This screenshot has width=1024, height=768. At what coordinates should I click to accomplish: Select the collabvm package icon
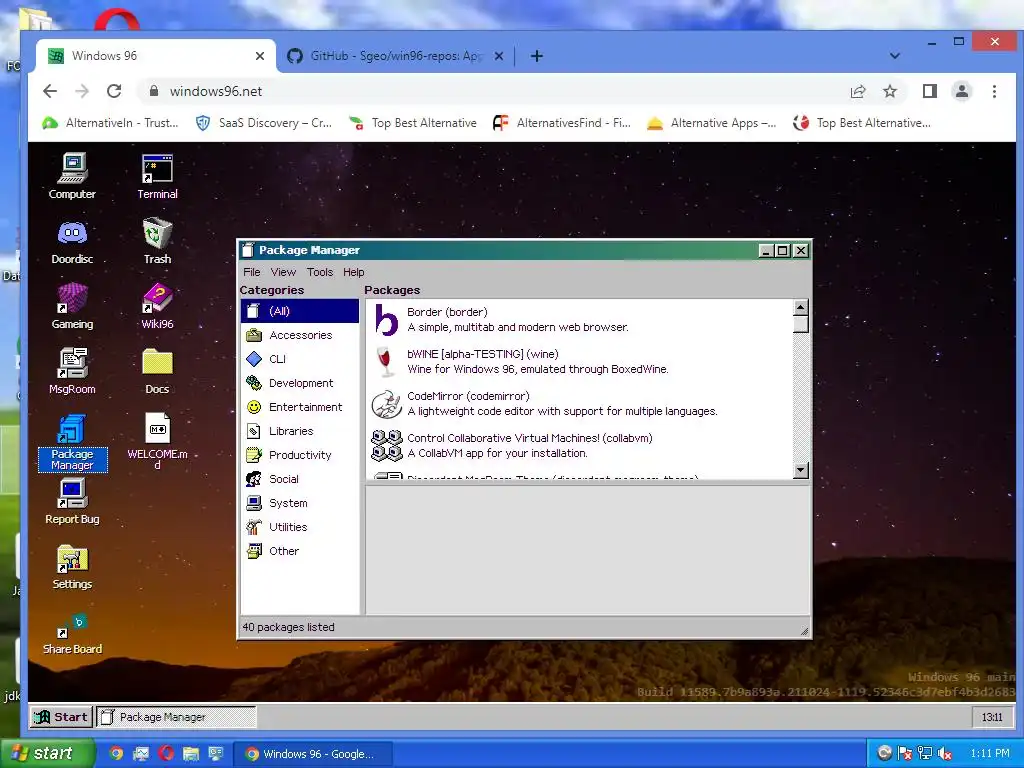[387, 445]
